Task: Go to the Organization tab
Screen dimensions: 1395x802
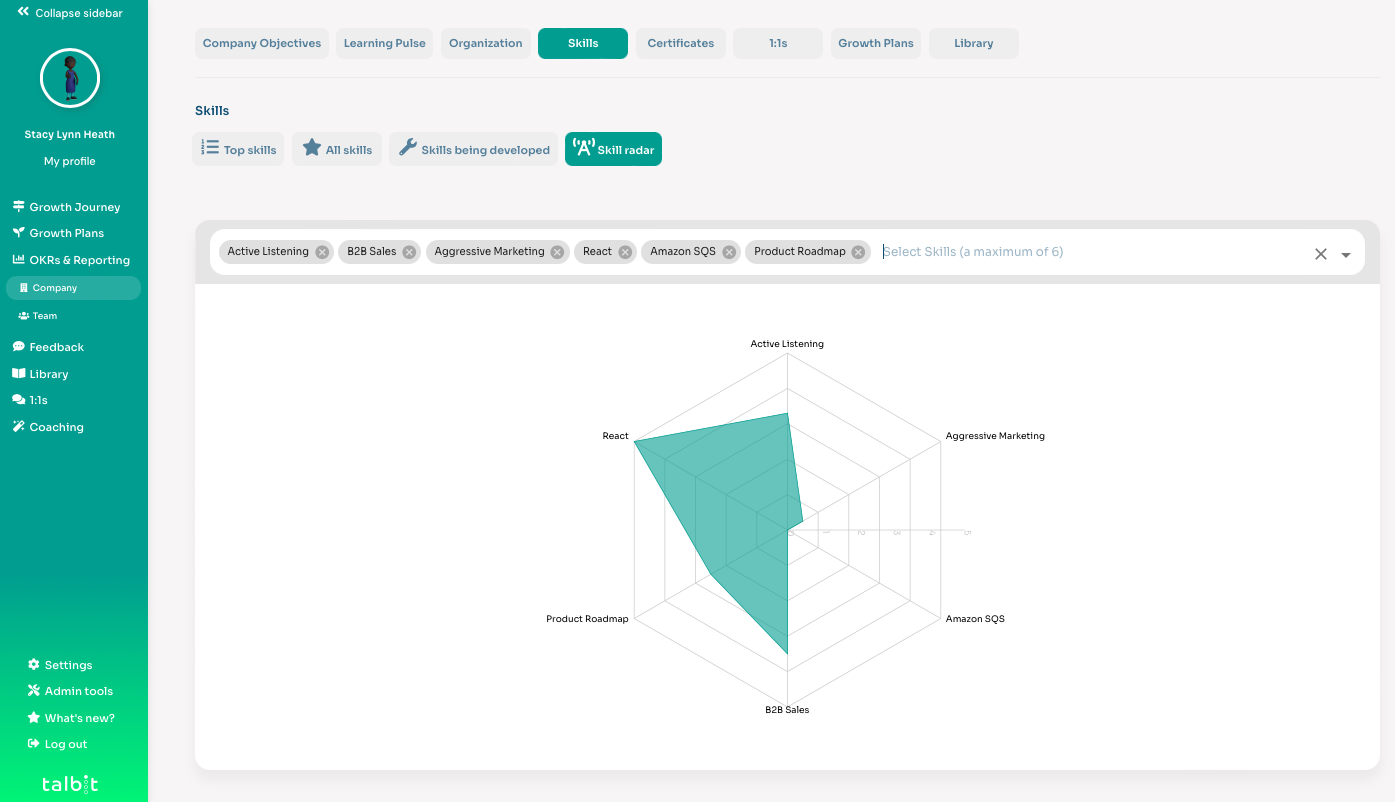Action: coord(486,43)
